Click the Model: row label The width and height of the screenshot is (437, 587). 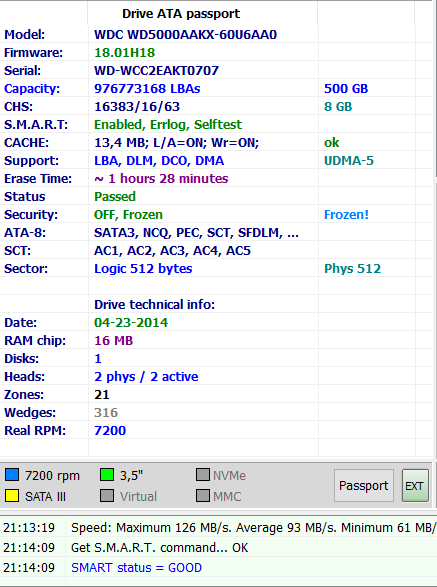[24, 35]
